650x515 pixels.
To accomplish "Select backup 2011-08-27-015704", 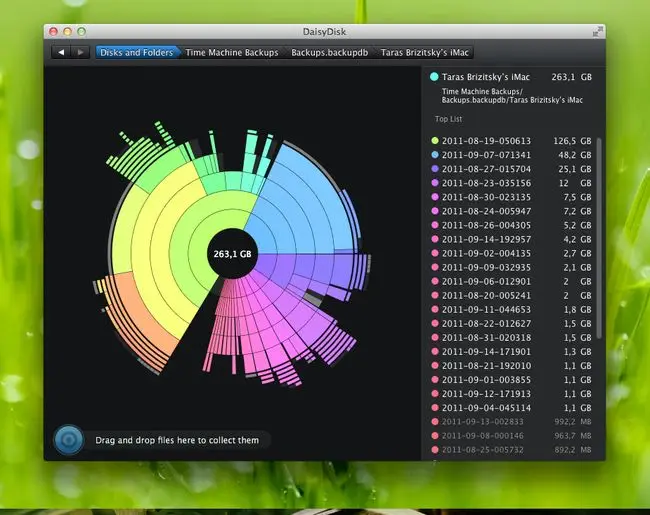I will [512, 169].
